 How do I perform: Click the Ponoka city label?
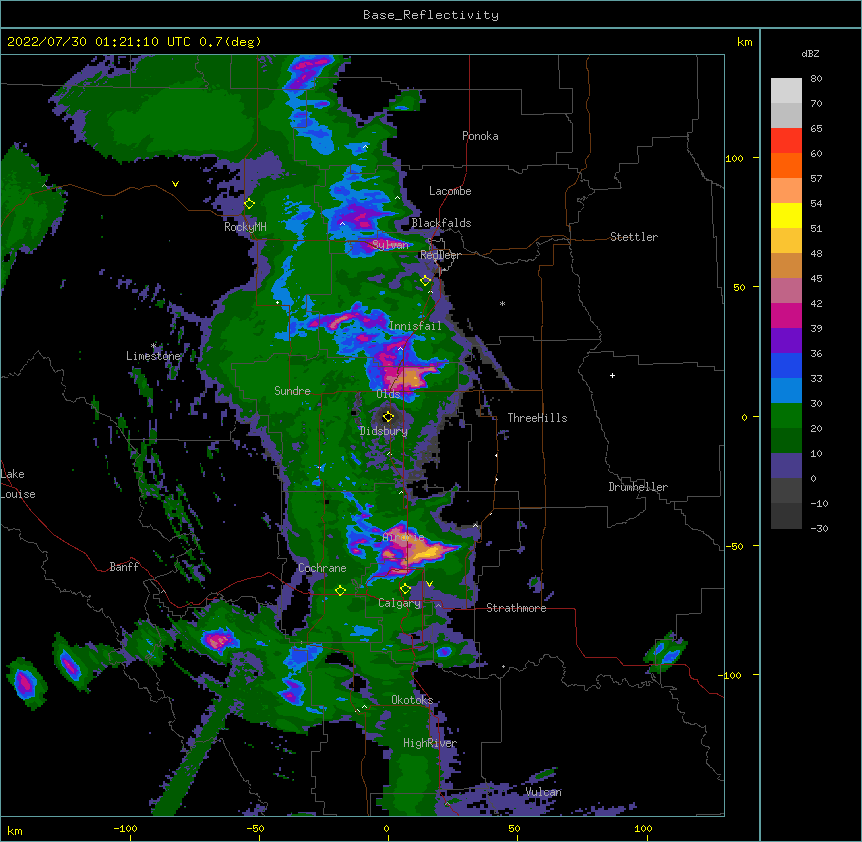(480, 136)
